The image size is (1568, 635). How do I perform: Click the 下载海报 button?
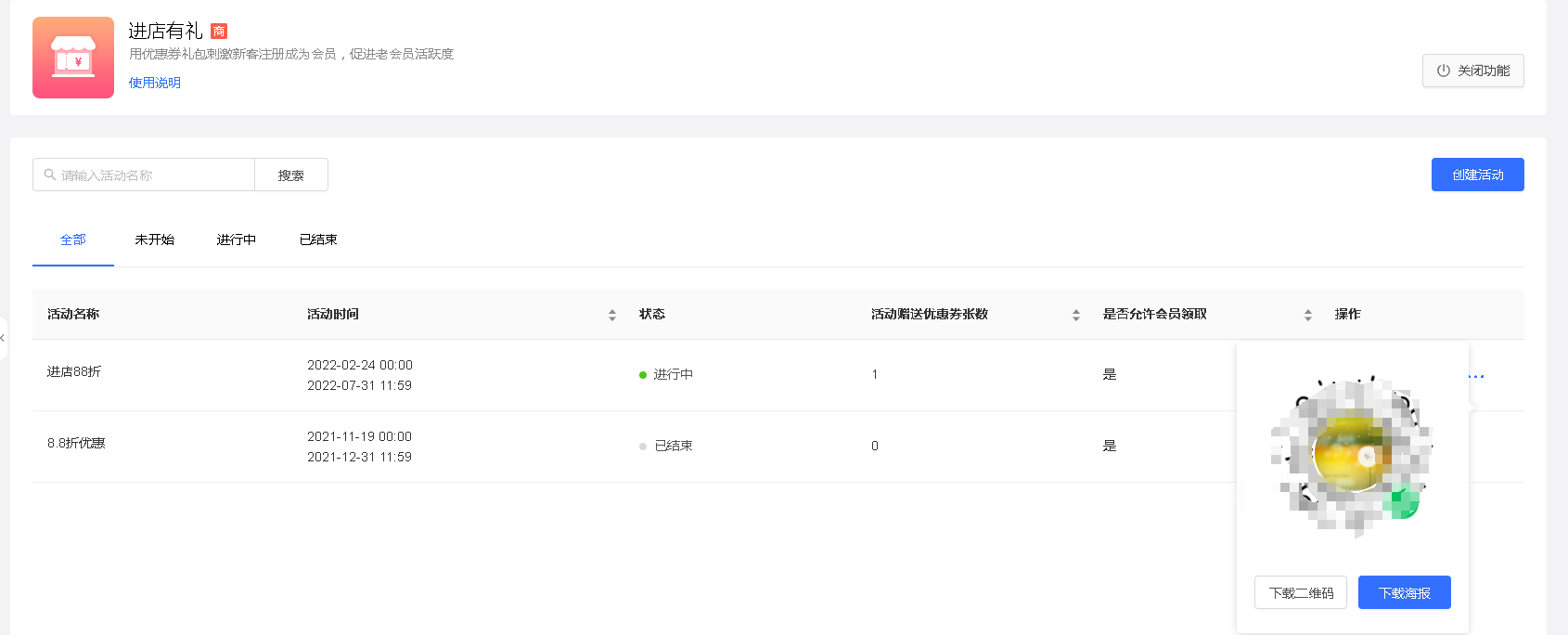click(1404, 592)
